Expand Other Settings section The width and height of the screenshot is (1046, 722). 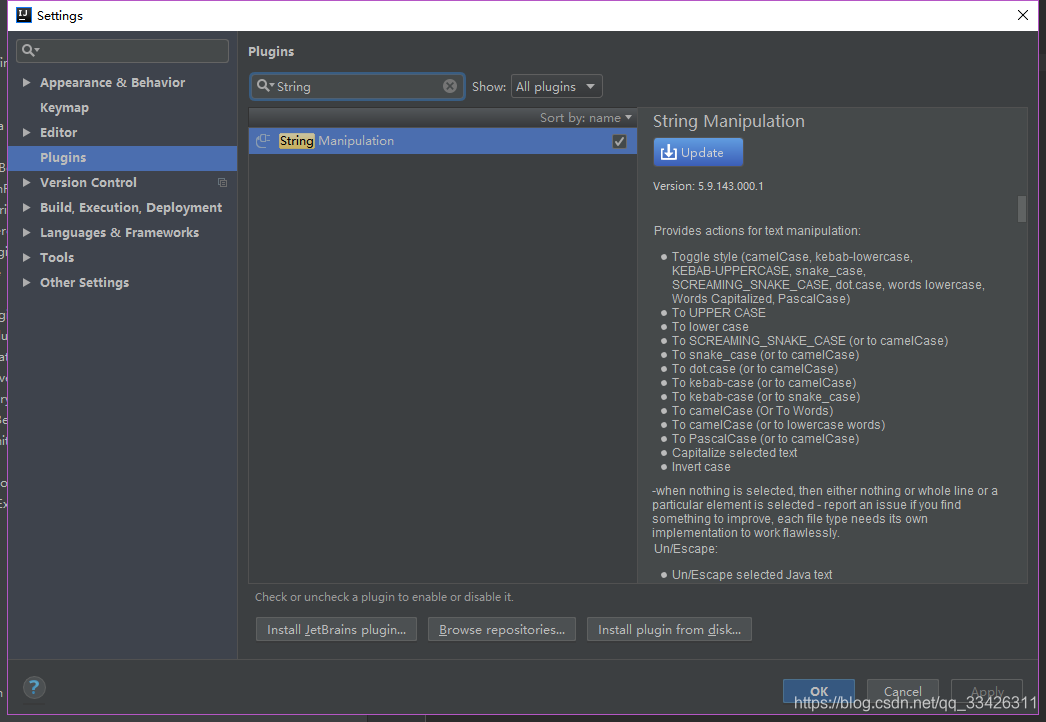27,283
